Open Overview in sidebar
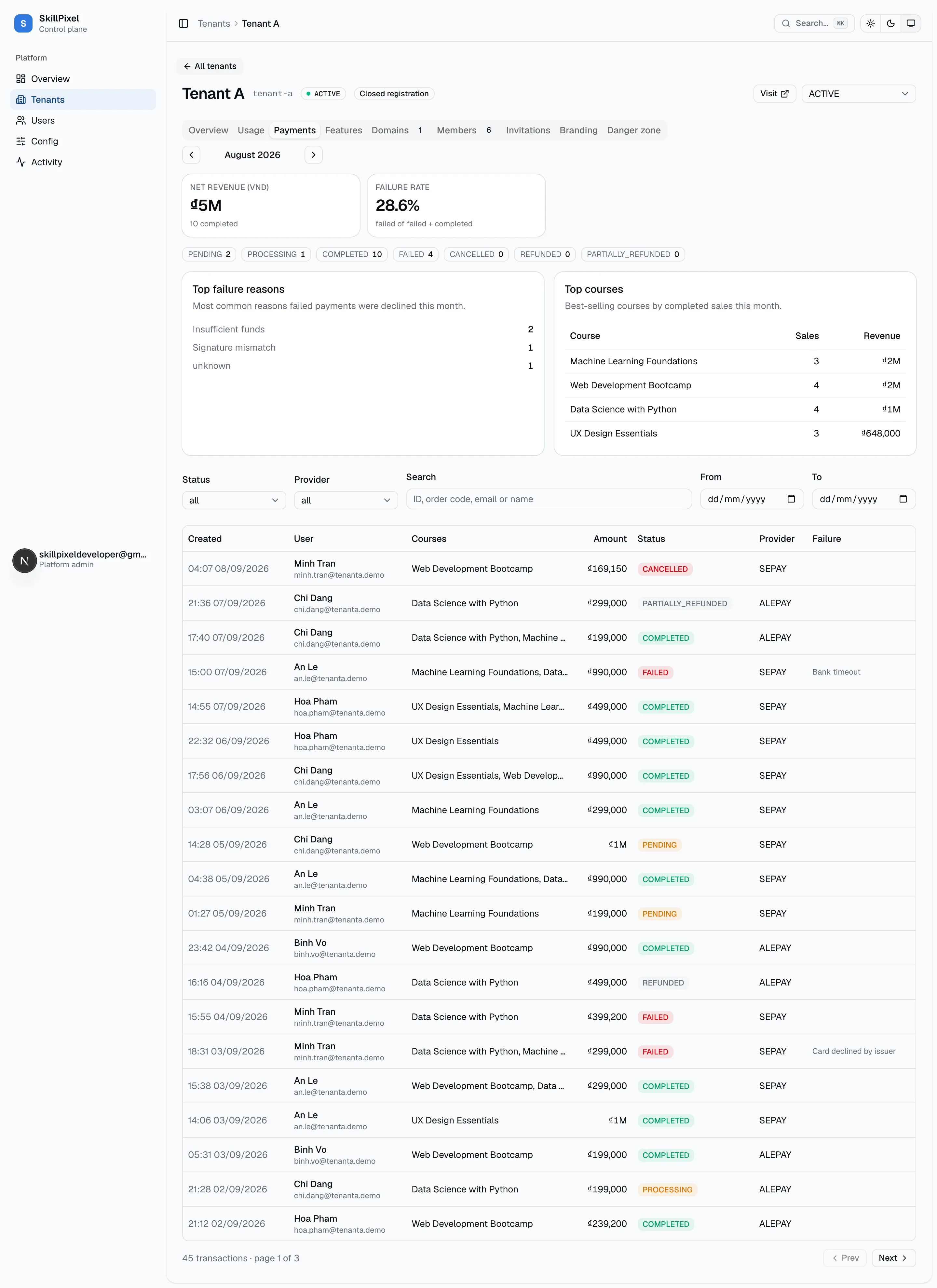Screen dimensions: 937x1288 83,79
